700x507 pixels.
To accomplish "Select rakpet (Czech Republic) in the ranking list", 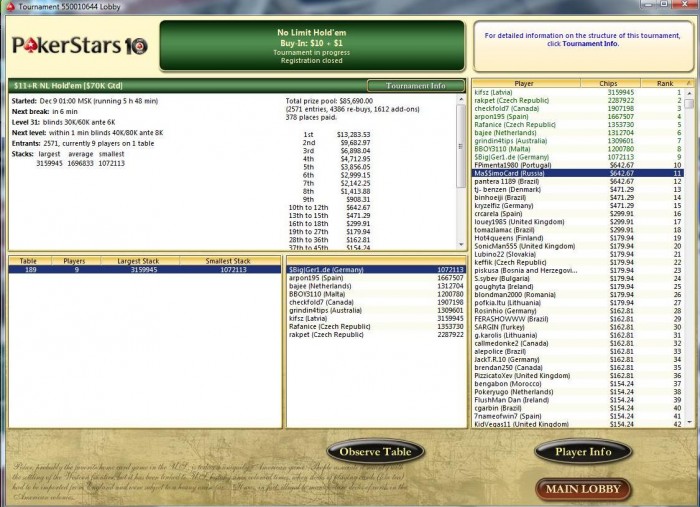I will point(578,100).
